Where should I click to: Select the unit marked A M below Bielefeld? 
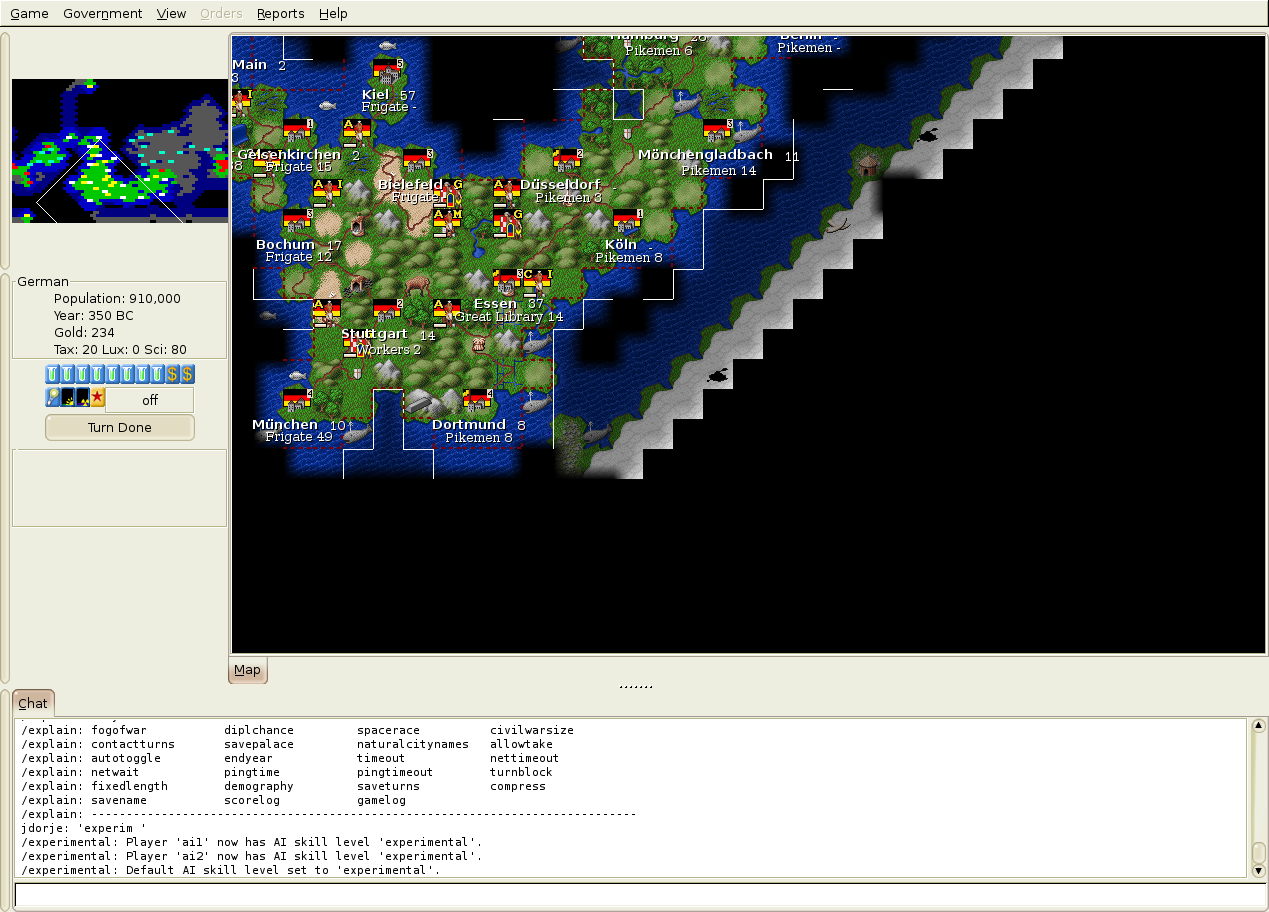[x=448, y=222]
